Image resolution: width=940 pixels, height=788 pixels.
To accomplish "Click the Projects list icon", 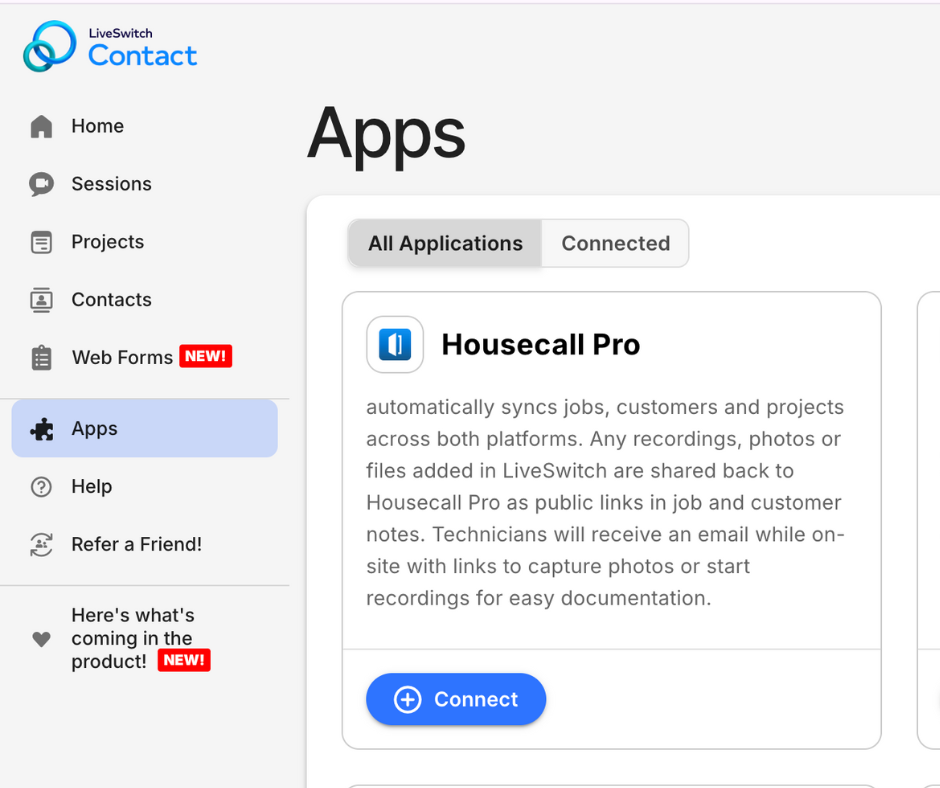I will click(41, 242).
